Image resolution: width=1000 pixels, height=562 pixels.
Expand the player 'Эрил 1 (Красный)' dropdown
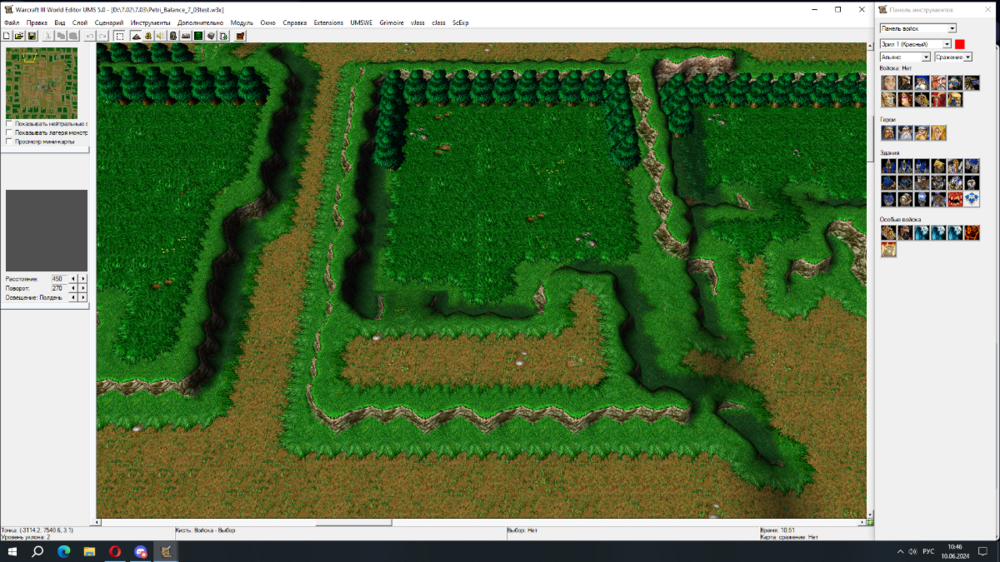915,44
